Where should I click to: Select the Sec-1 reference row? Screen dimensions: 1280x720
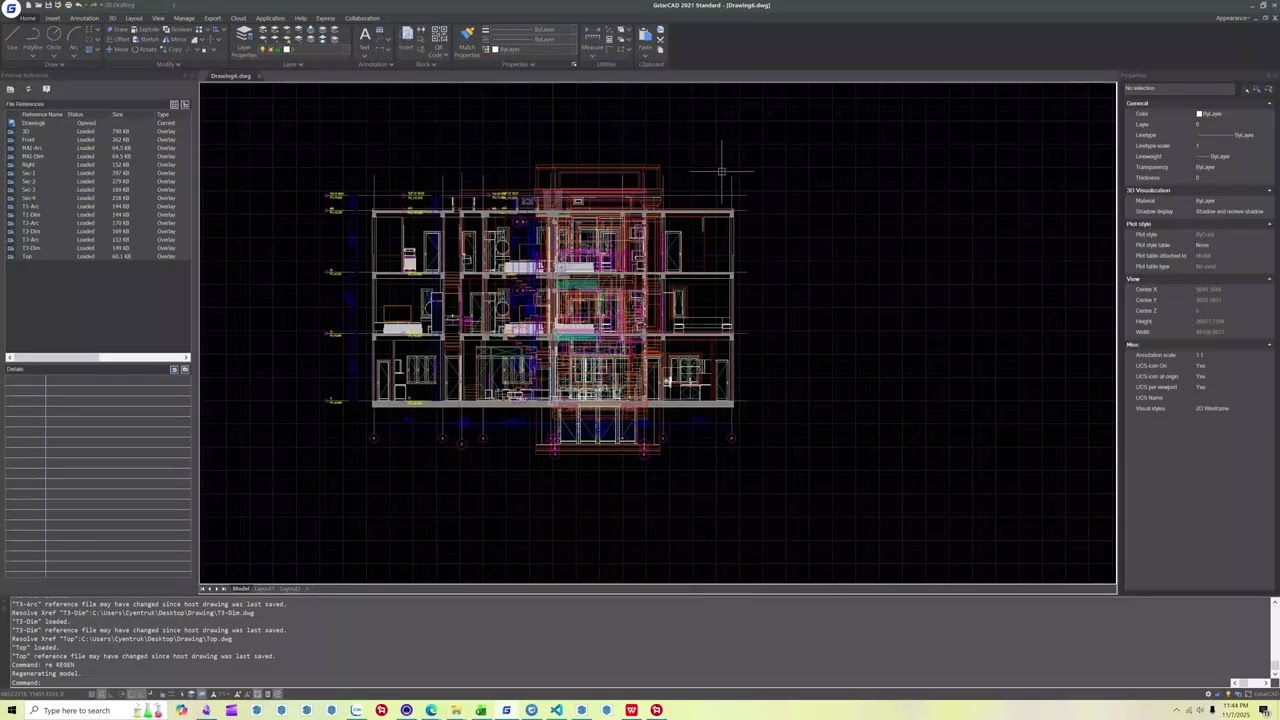97,173
